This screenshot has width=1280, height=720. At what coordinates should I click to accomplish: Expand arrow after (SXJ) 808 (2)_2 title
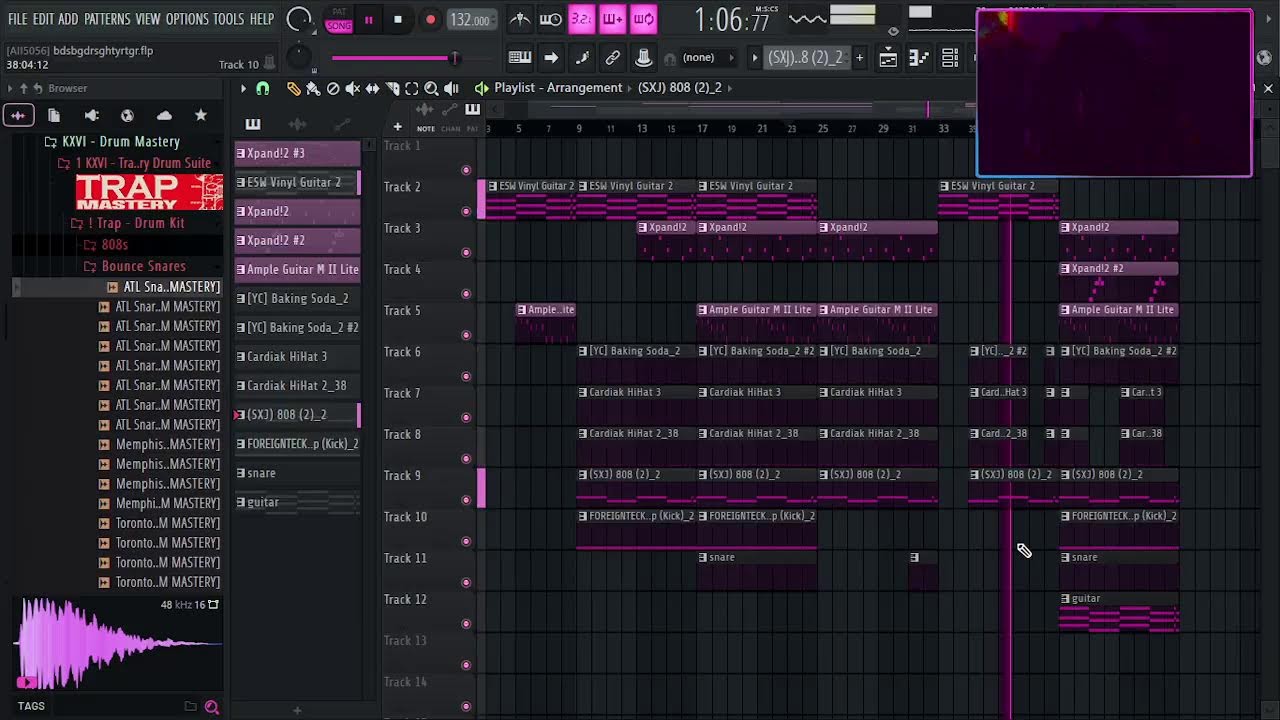pyautogui.click(x=730, y=88)
